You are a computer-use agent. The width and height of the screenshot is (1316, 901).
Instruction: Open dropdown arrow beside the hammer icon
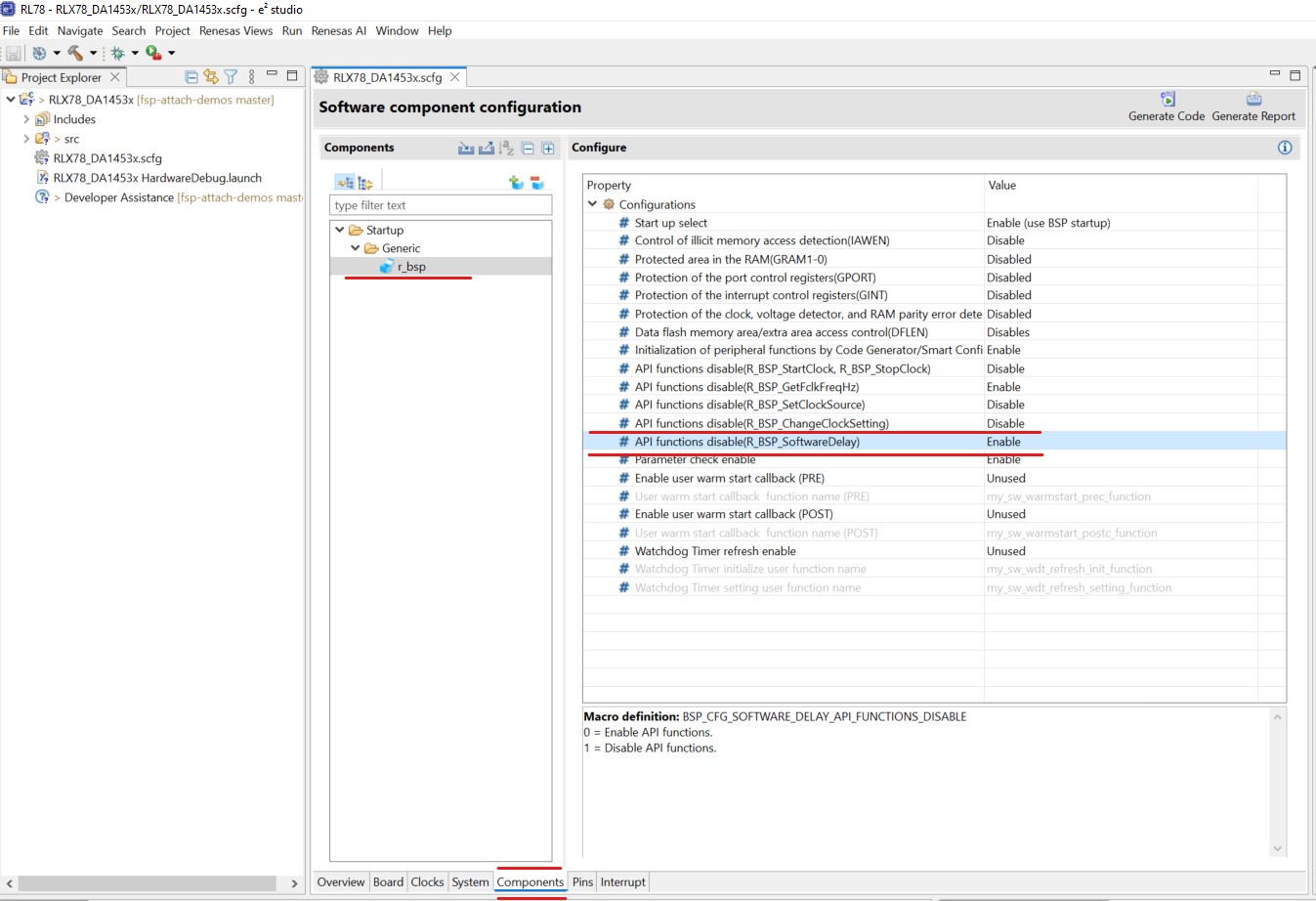pos(93,53)
